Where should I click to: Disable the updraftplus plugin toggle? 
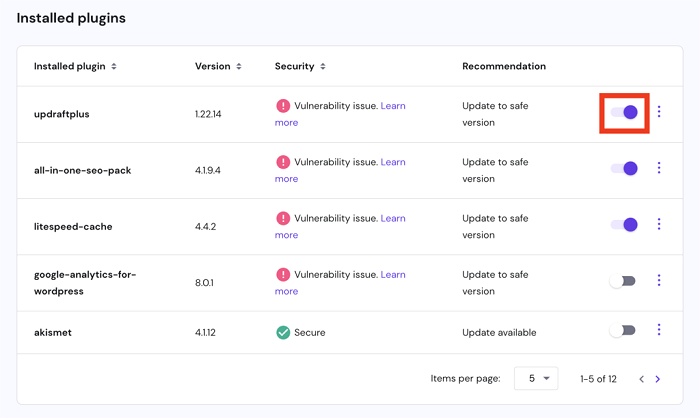pyautogui.click(x=624, y=112)
